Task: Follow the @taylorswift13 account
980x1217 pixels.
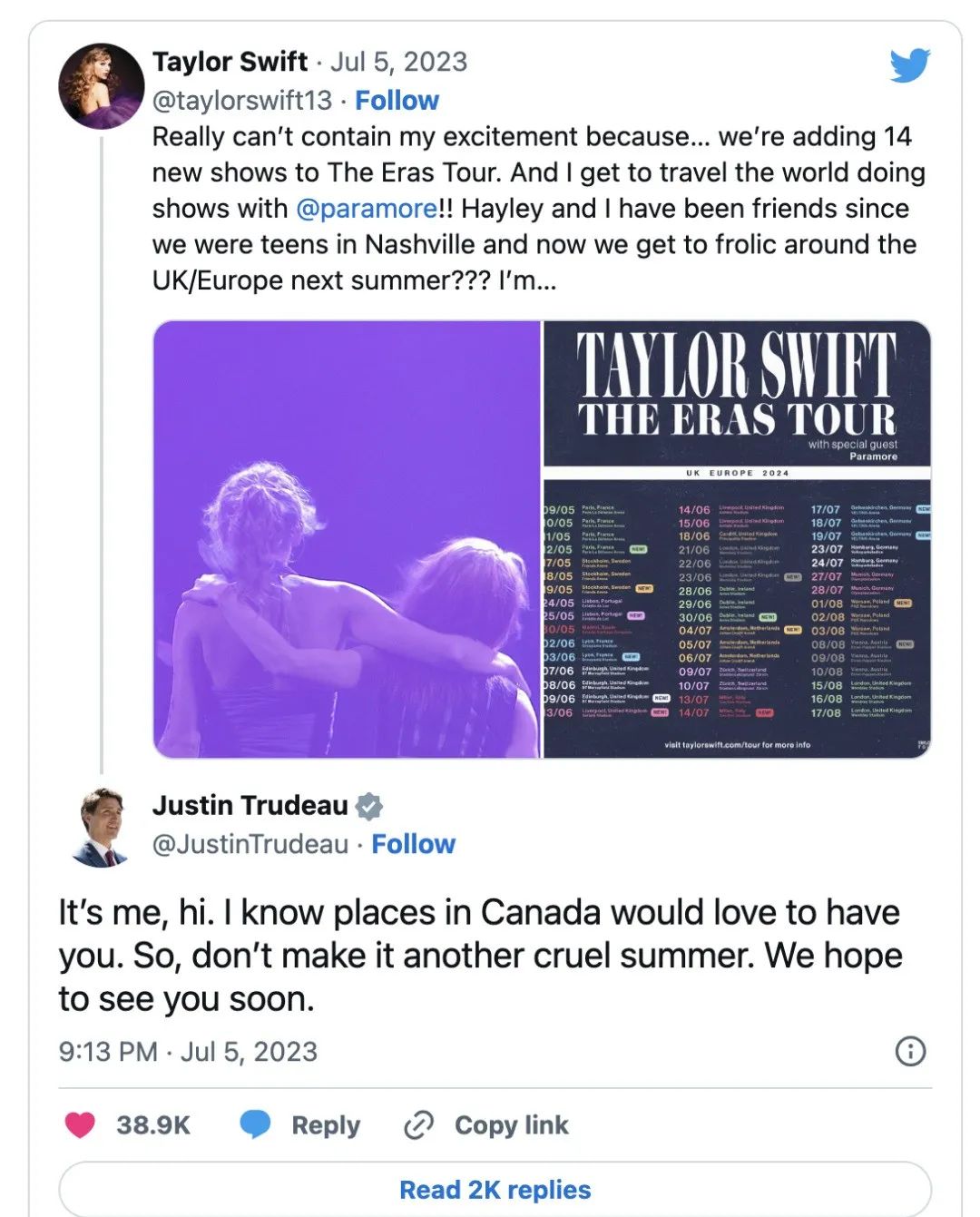Action: coord(397,101)
